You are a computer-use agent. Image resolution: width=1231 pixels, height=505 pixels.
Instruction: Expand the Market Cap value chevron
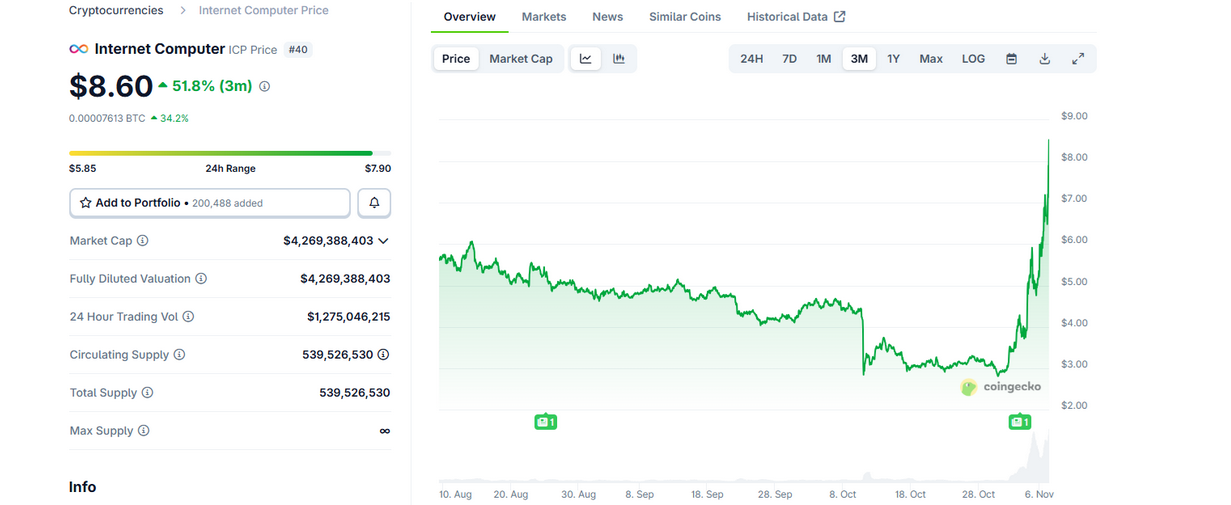click(383, 241)
